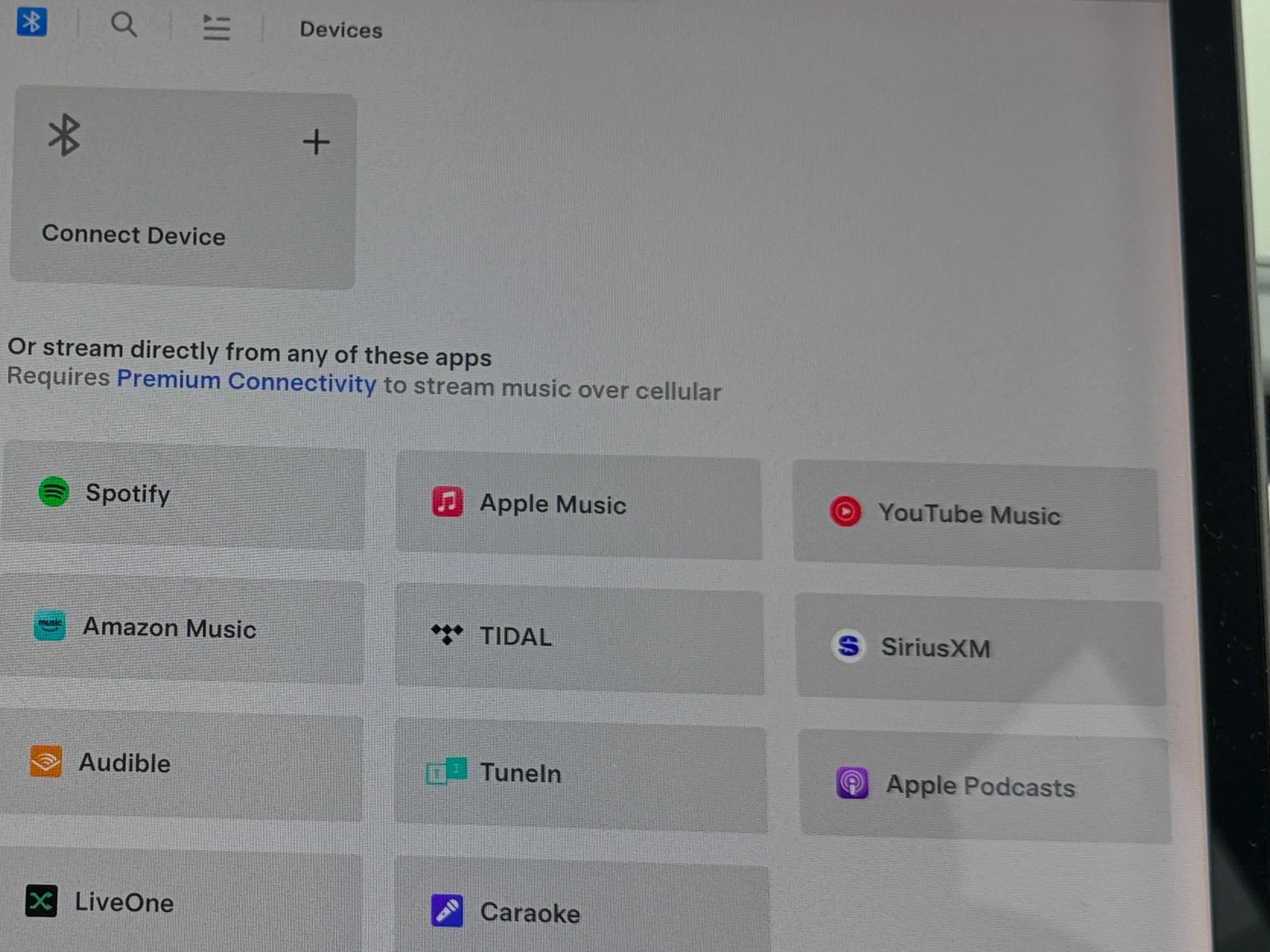Tap the LiveOne X logo icon
This screenshot has height=952, width=1270.
(x=41, y=900)
